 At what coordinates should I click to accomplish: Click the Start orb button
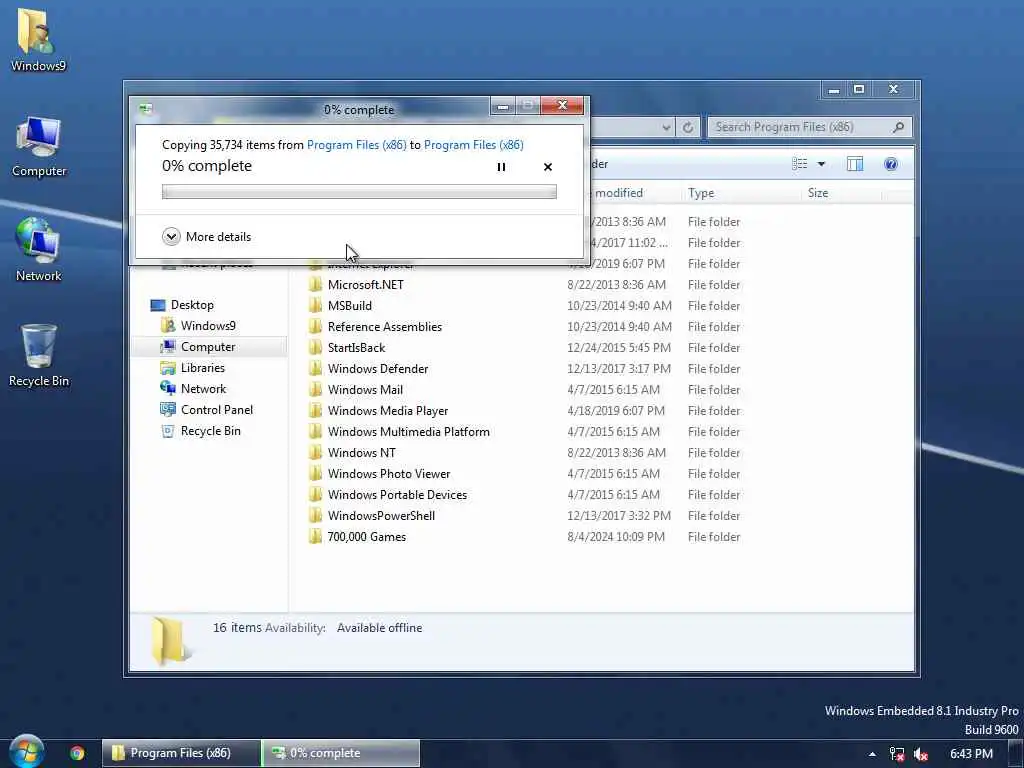pyautogui.click(x=25, y=751)
